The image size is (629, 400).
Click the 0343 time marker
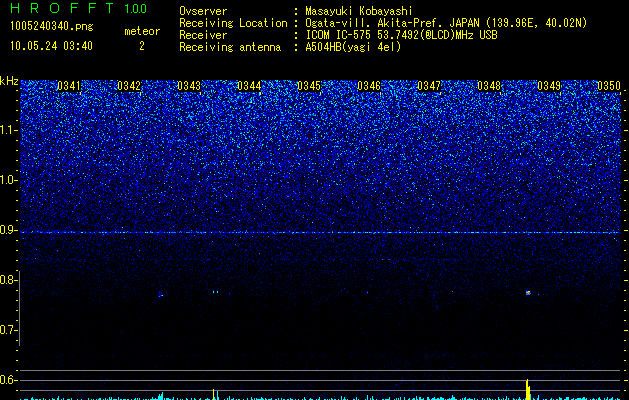(189, 86)
